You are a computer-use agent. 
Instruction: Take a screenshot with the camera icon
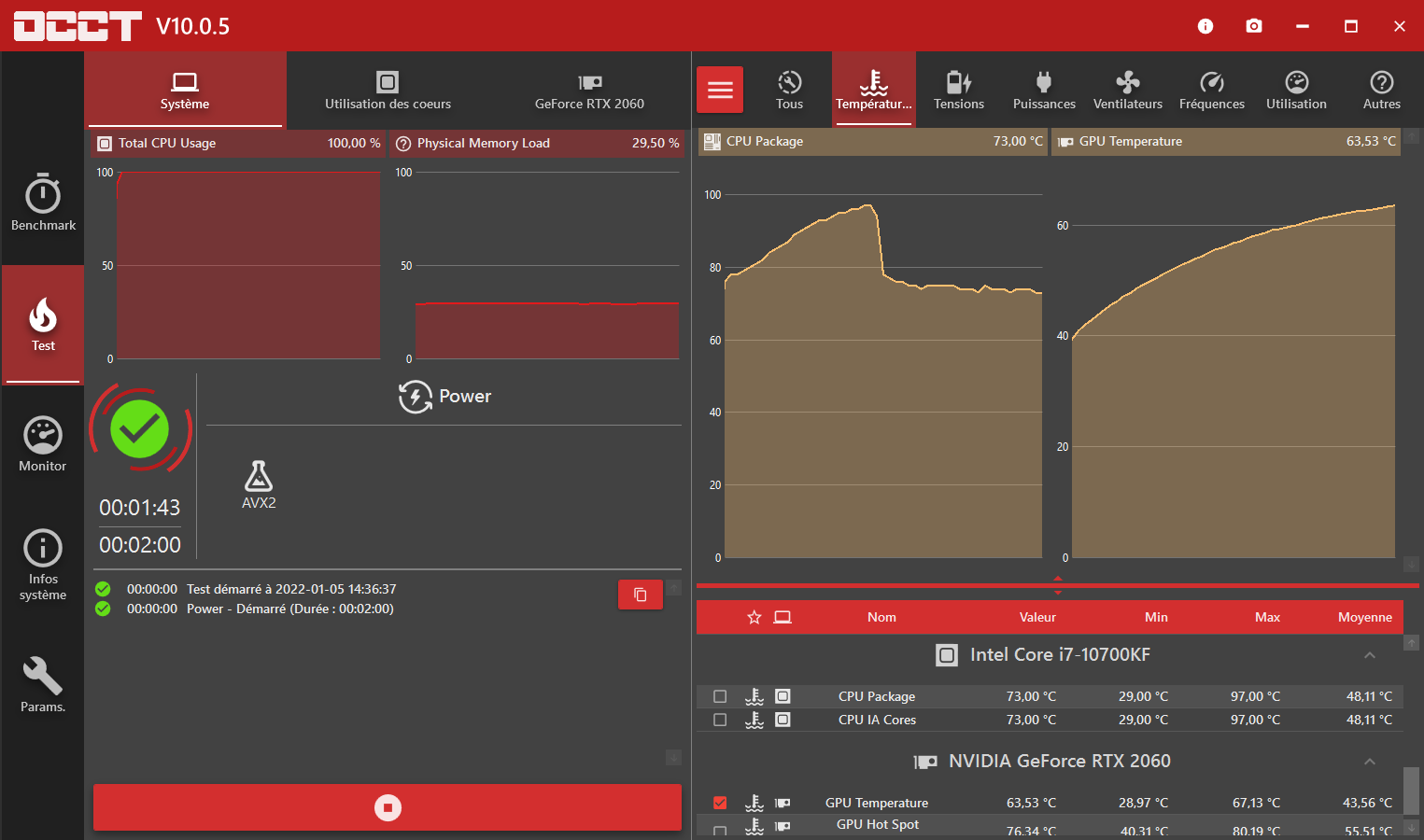[1254, 26]
